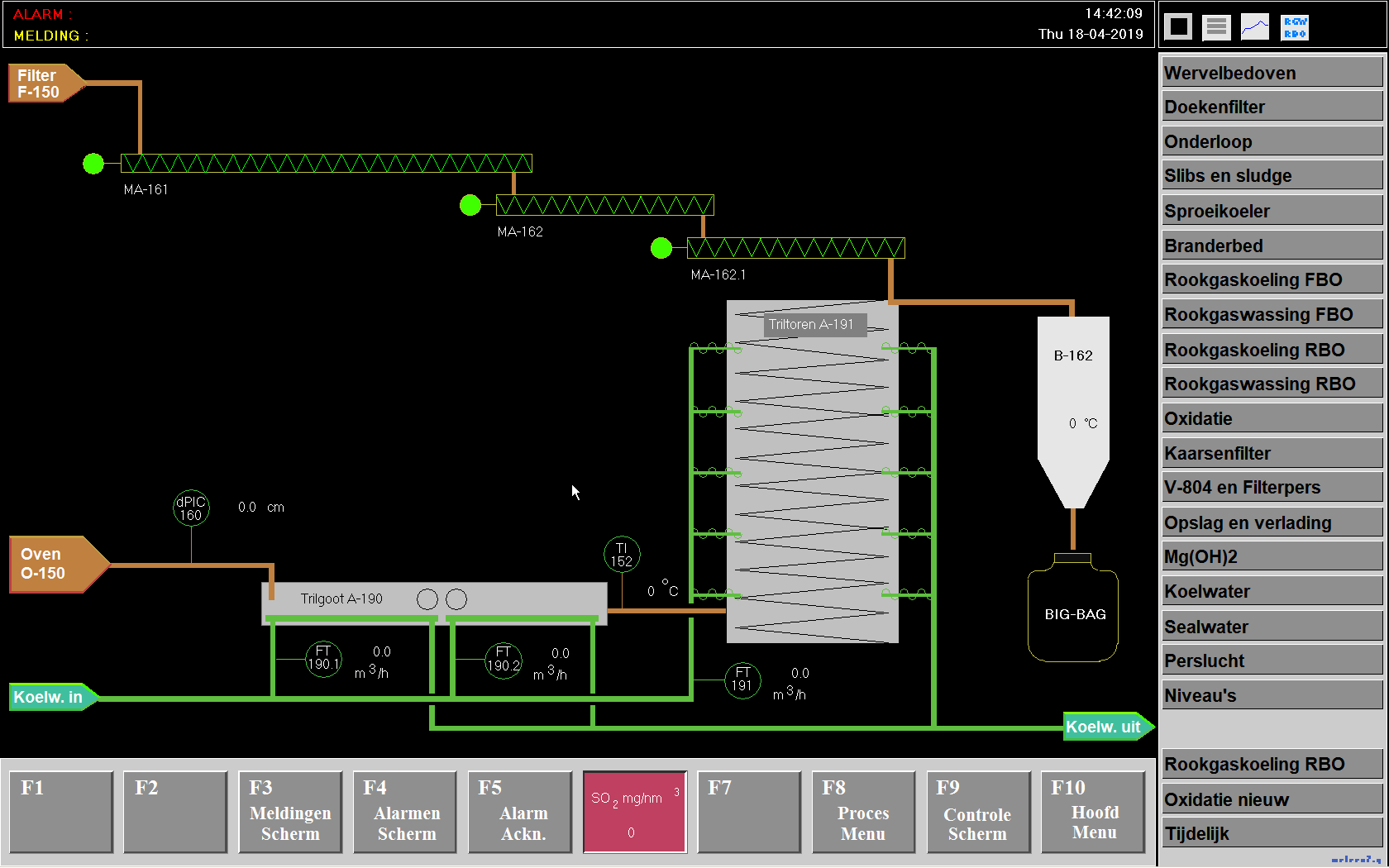Image resolution: width=1389 pixels, height=868 pixels.
Task: Go to the Koelwater screen
Action: click(x=1272, y=591)
